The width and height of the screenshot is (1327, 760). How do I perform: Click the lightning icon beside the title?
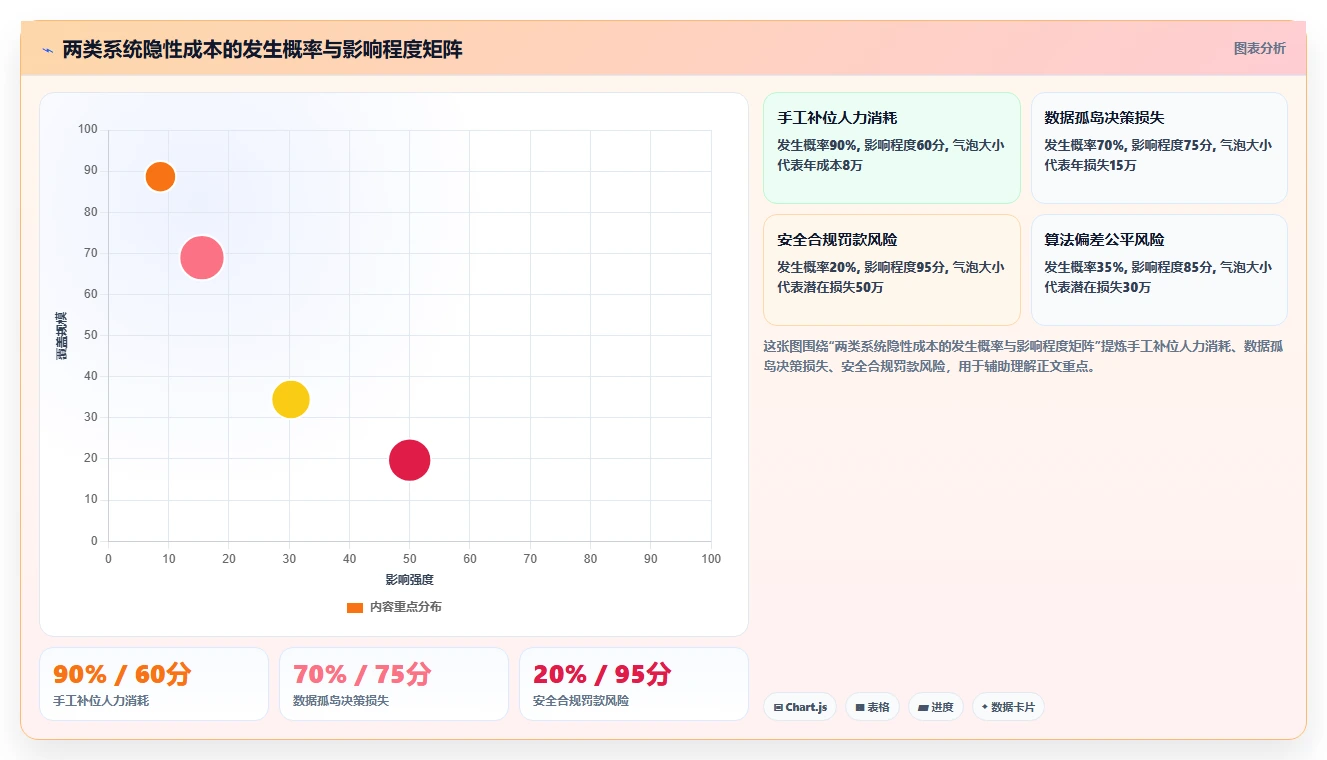point(47,50)
